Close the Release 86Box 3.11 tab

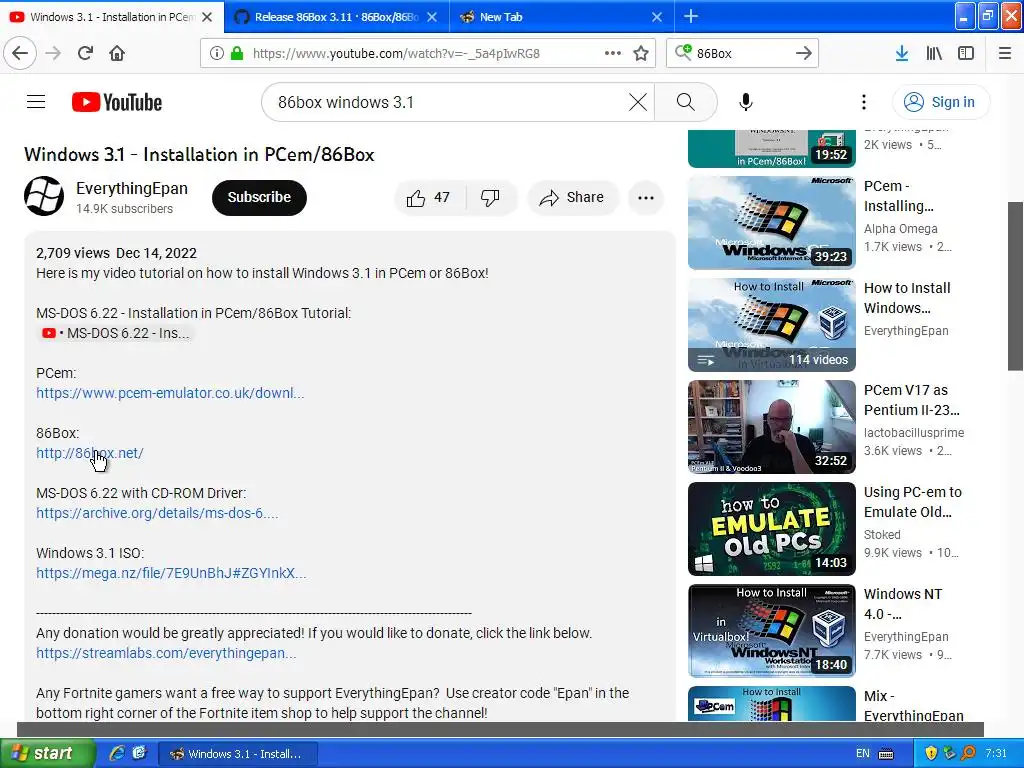point(432,17)
